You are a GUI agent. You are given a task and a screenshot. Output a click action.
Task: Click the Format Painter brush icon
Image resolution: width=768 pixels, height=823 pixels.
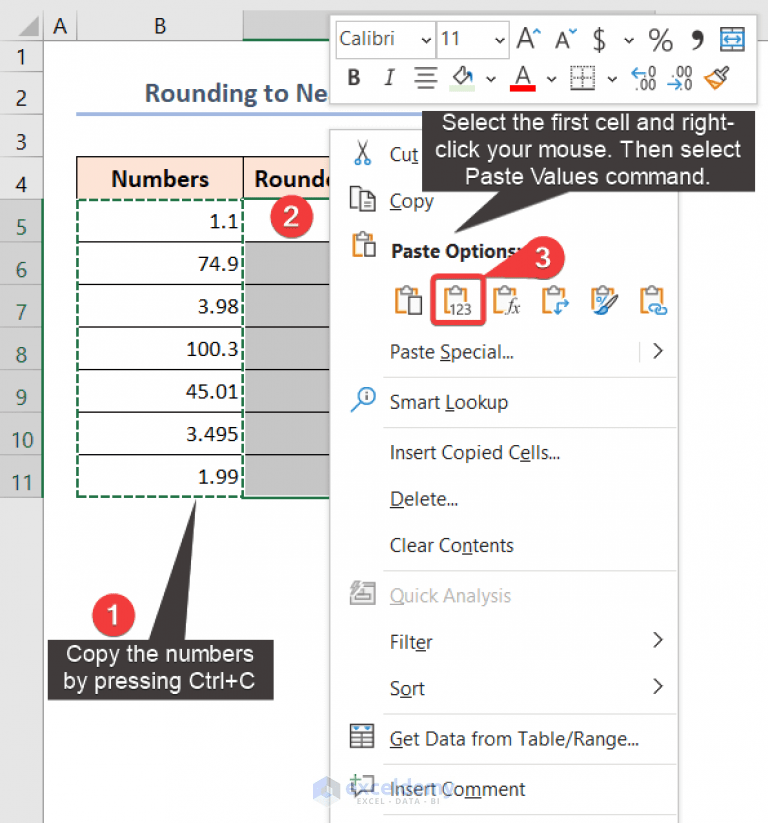717,78
